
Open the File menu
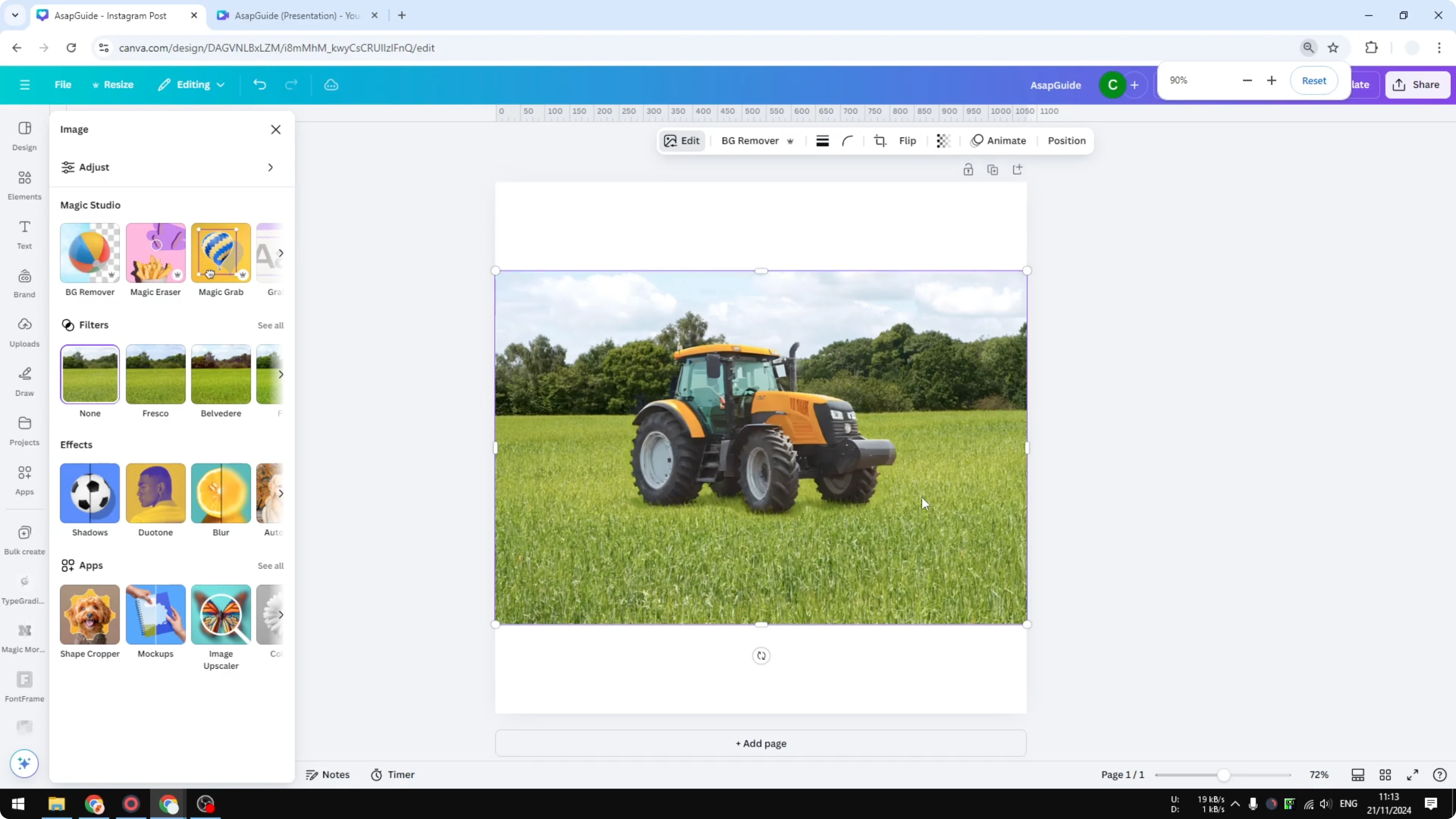(x=63, y=84)
